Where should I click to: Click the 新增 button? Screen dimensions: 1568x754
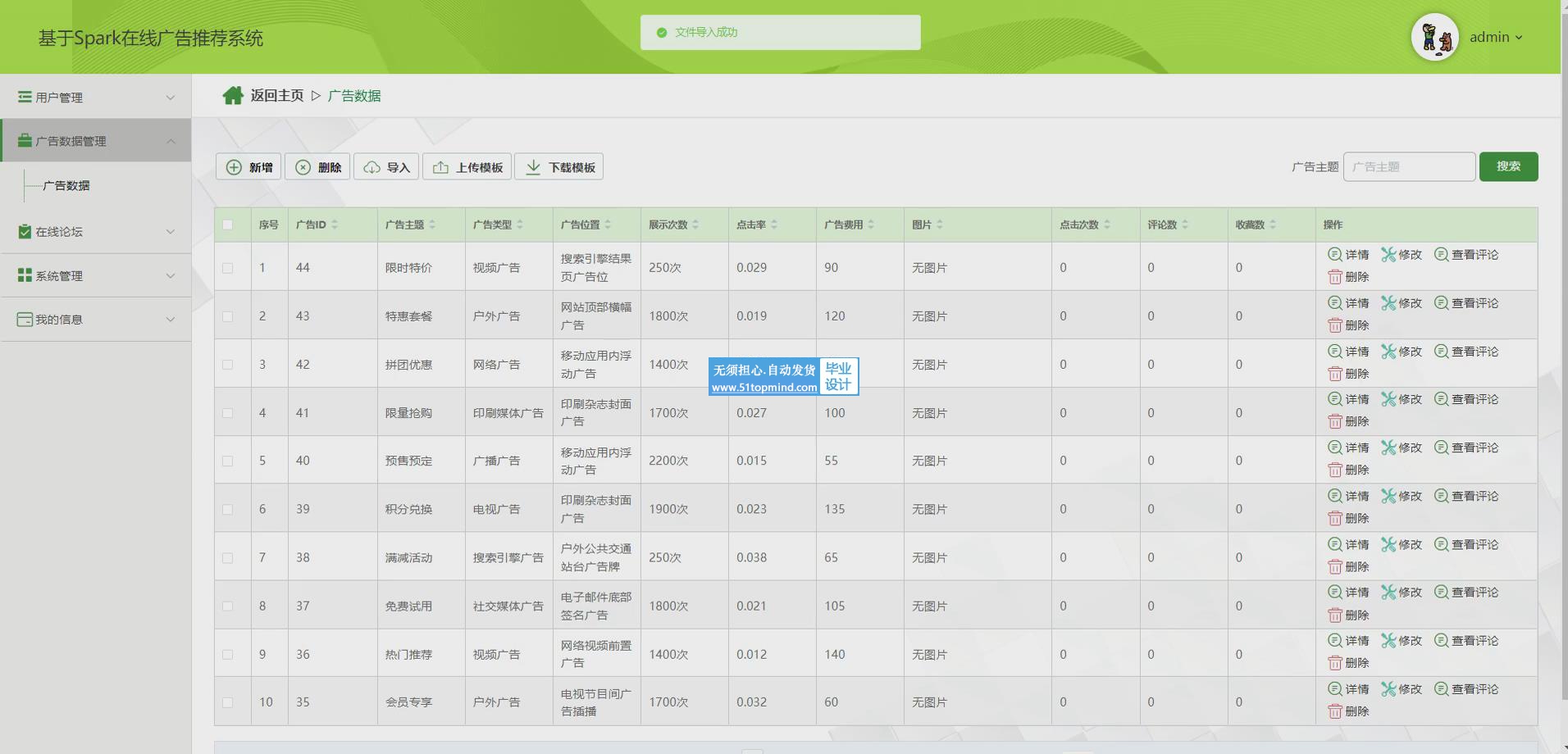pyautogui.click(x=248, y=166)
